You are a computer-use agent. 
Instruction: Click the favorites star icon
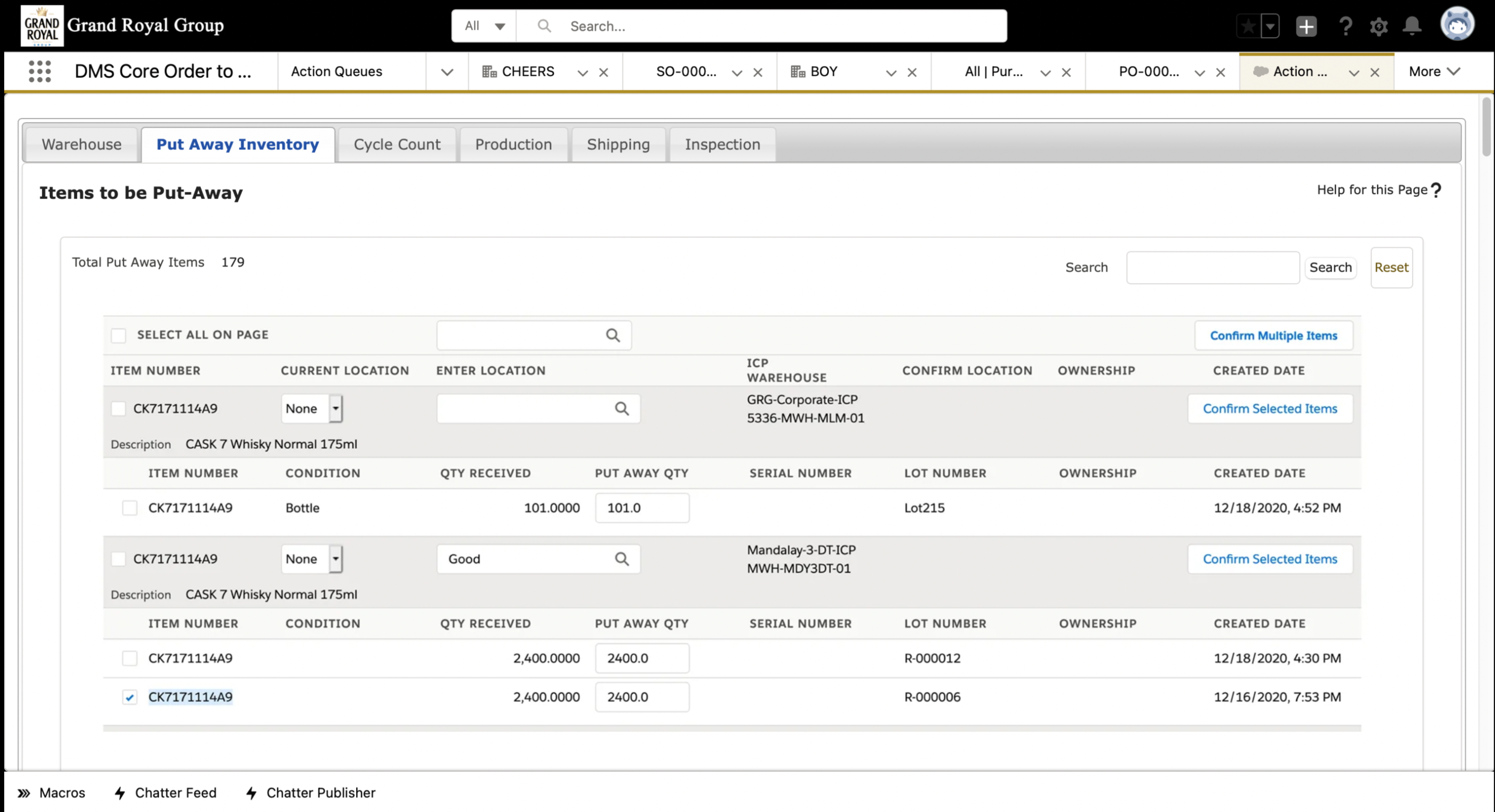[1248, 26]
